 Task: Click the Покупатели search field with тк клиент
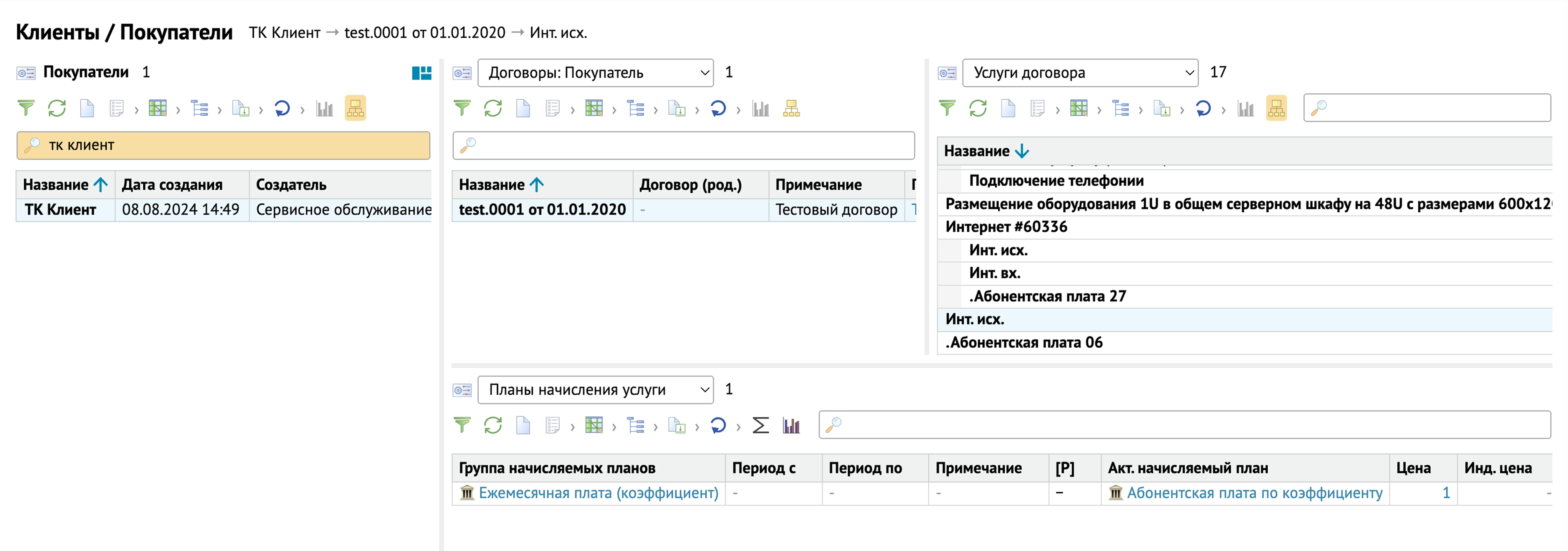[x=223, y=146]
